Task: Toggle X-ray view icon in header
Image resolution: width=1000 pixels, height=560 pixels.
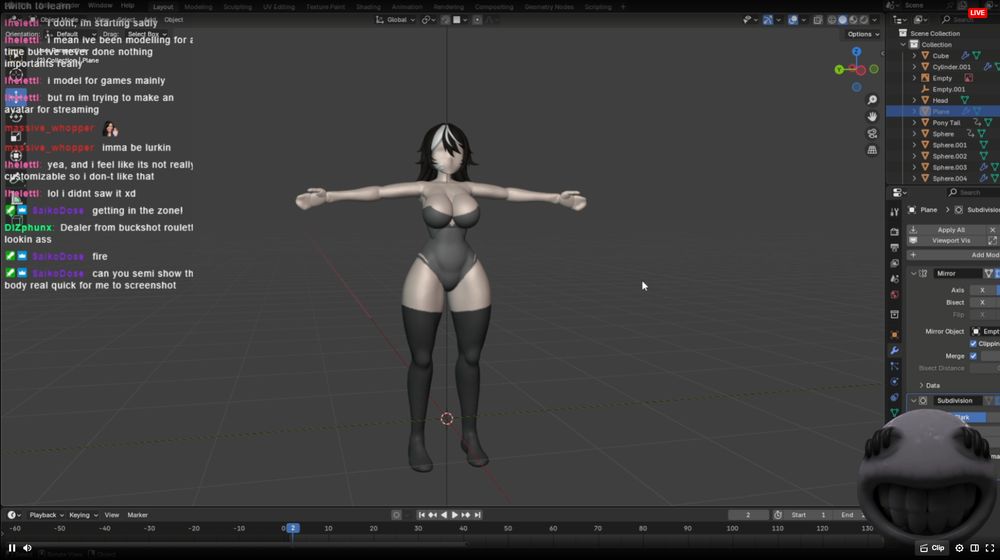Action: point(818,20)
